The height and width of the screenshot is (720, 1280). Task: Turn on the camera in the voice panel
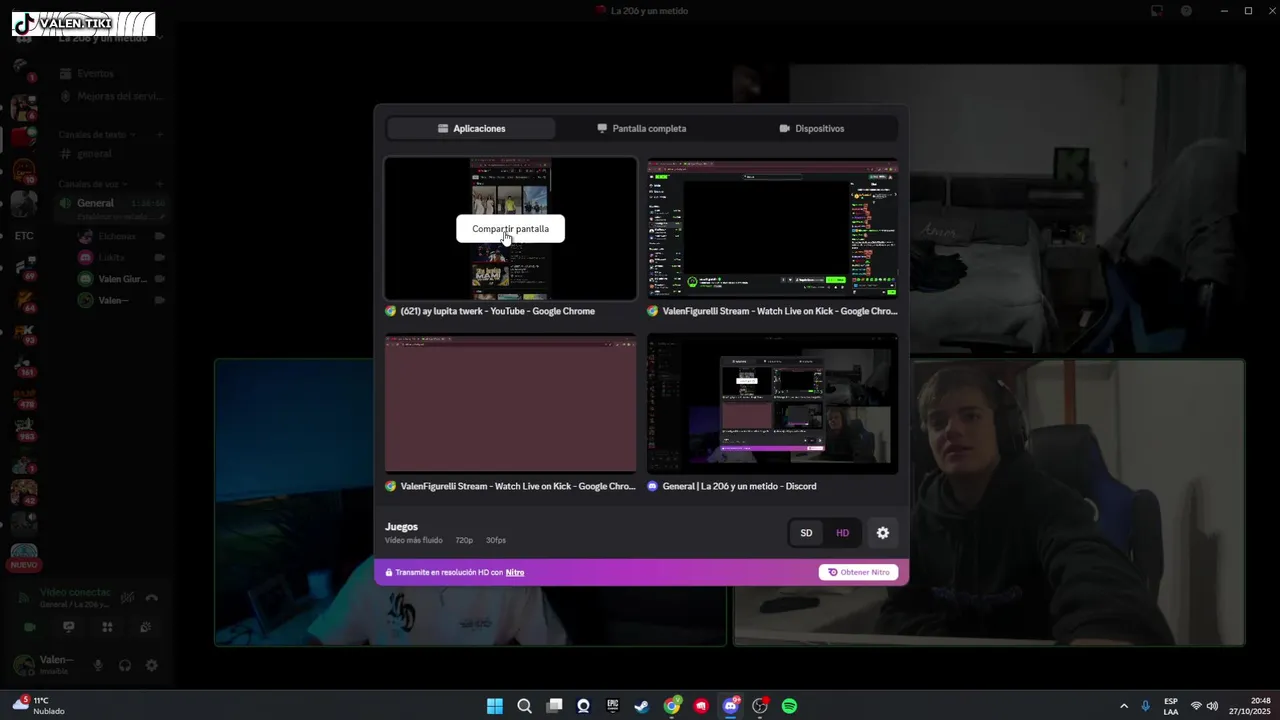click(30, 627)
